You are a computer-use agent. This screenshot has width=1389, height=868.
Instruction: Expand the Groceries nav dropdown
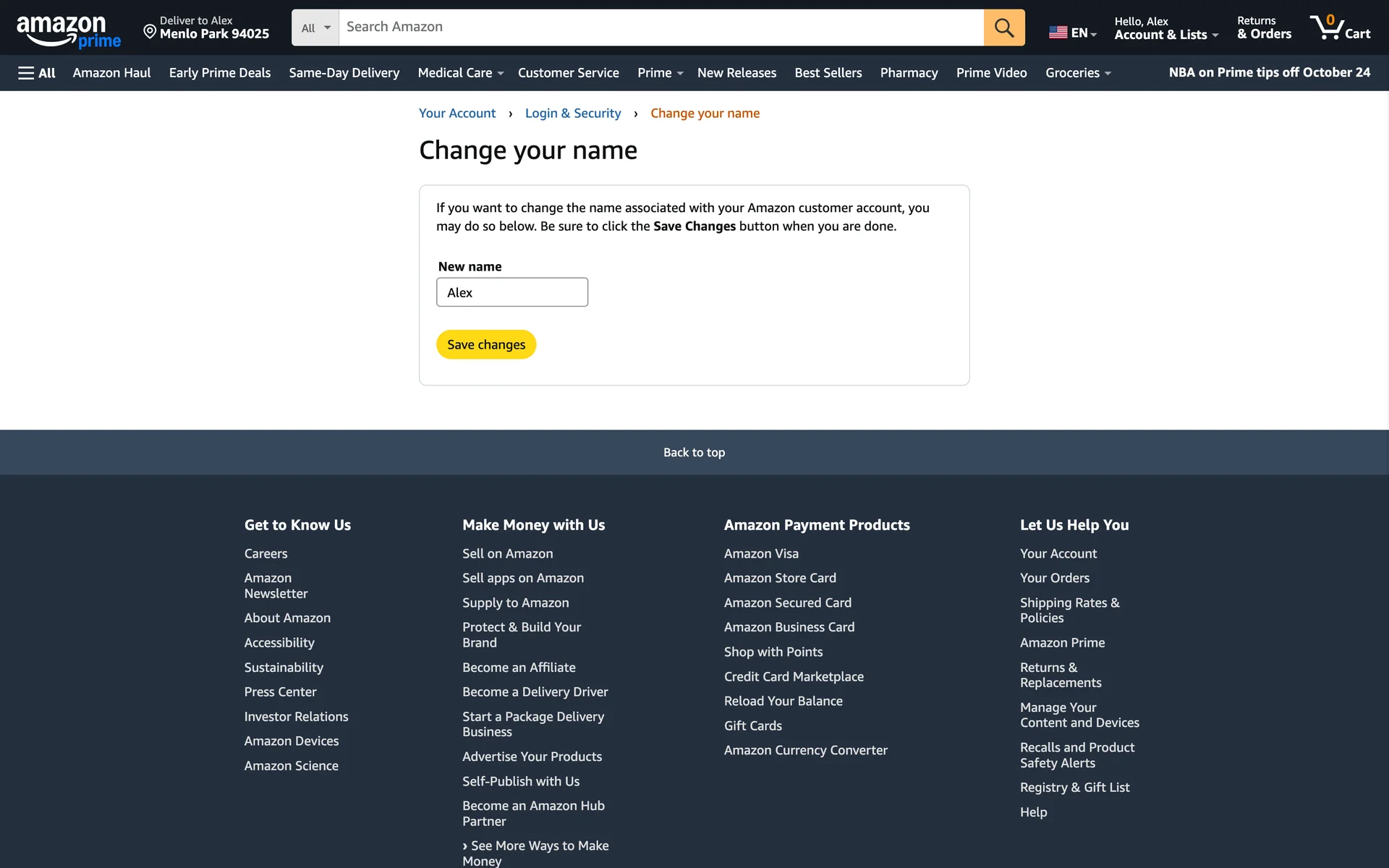1077,73
